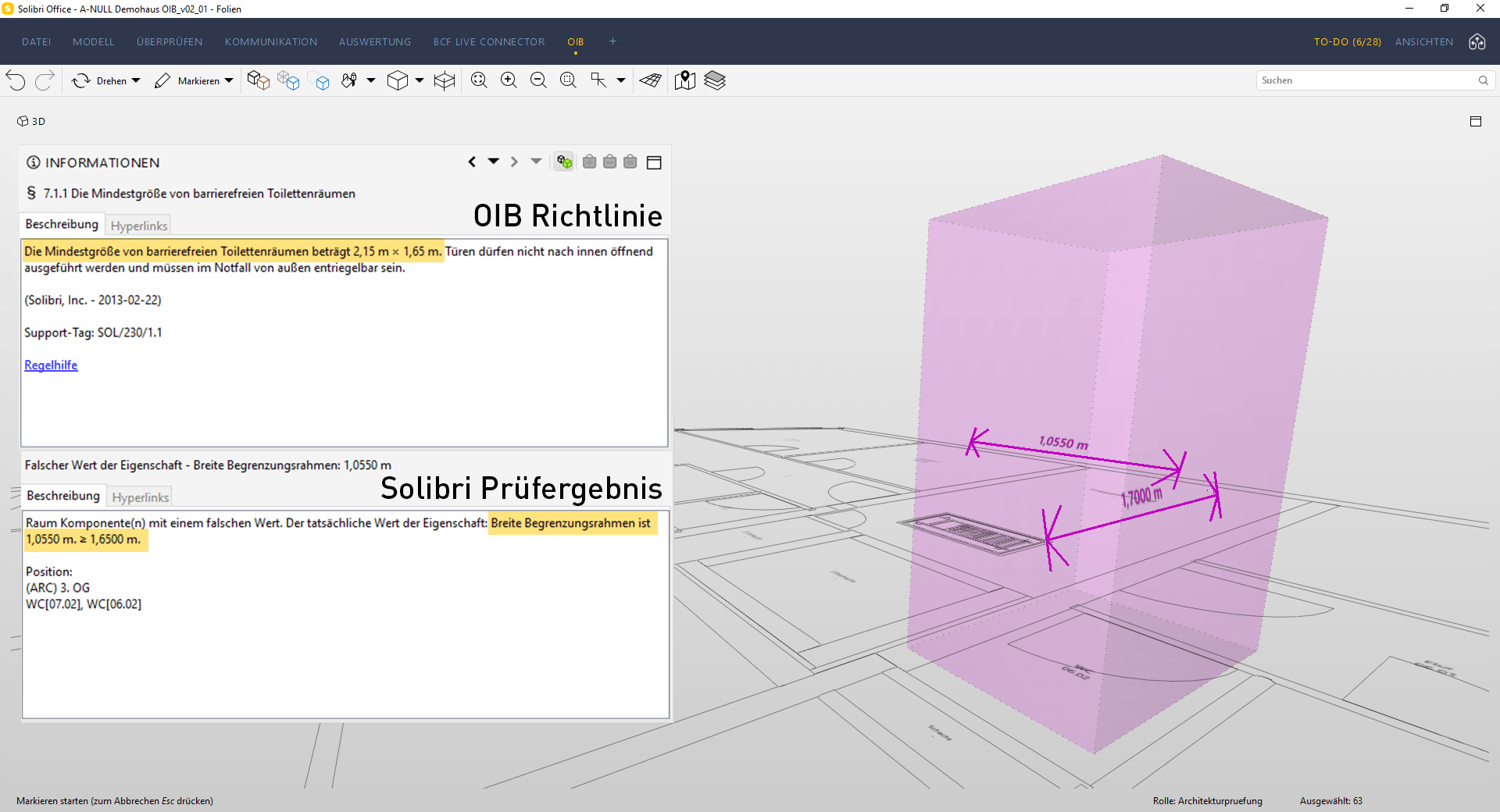This screenshot has height=812, width=1500.
Task: Click the add-to-selection-basket plus icon
Action: (x=590, y=162)
